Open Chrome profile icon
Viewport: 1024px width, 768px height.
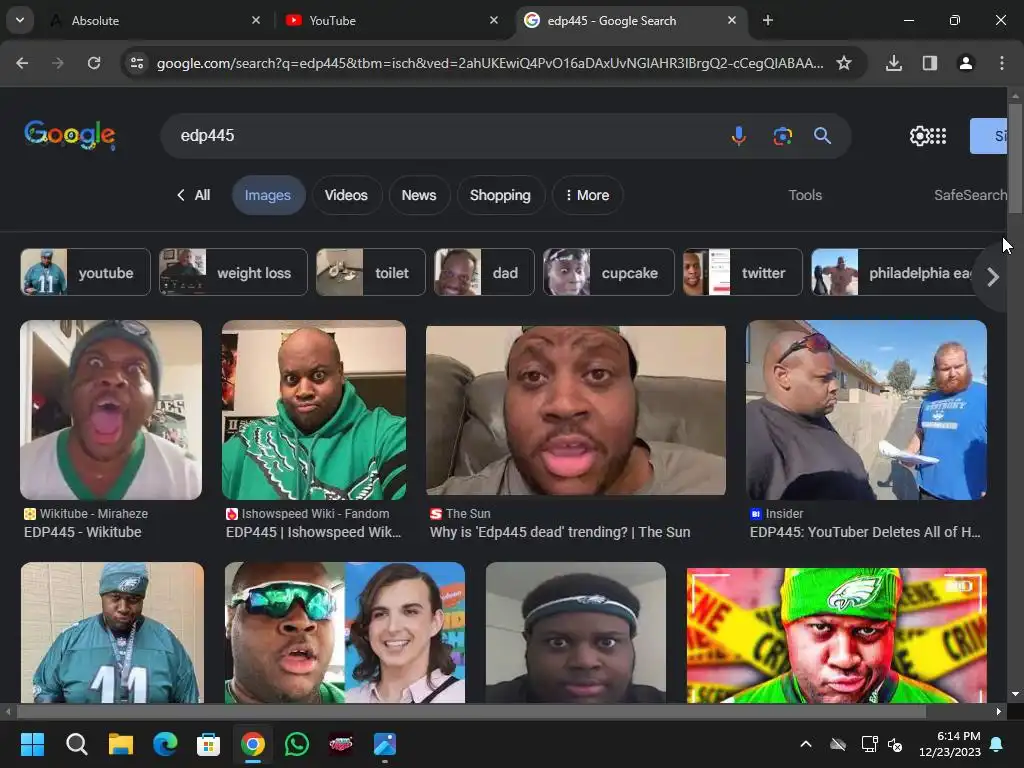(x=966, y=63)
